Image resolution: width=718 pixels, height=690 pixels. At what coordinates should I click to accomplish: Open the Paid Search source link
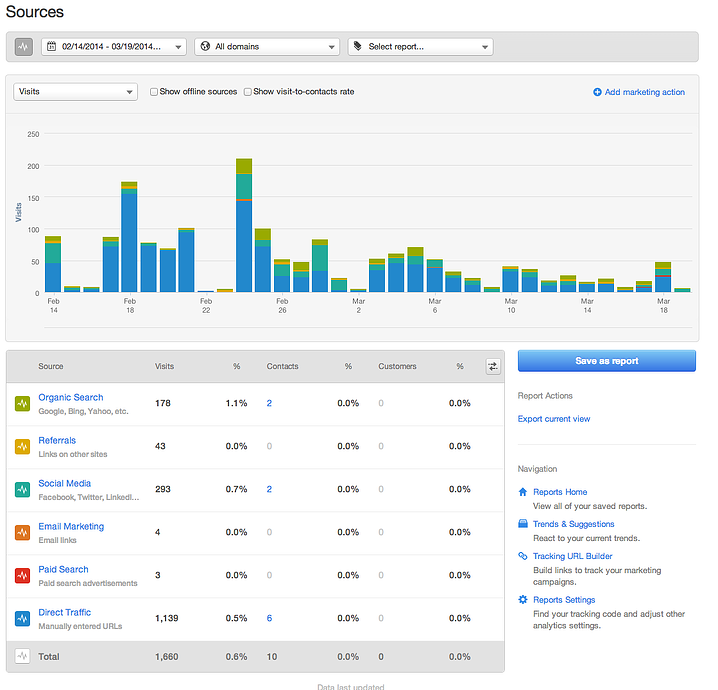[63, 570]
